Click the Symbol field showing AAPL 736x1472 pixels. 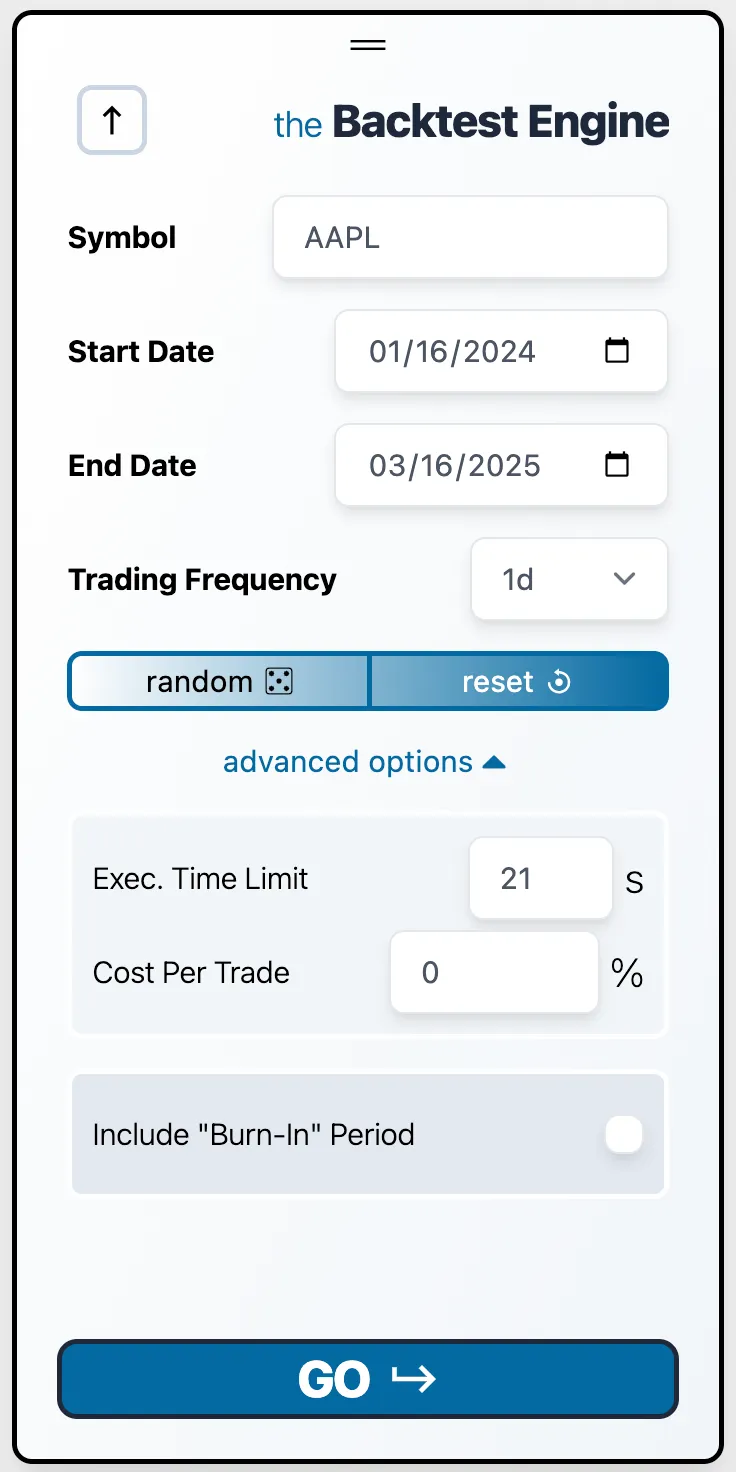pos(470,237)
